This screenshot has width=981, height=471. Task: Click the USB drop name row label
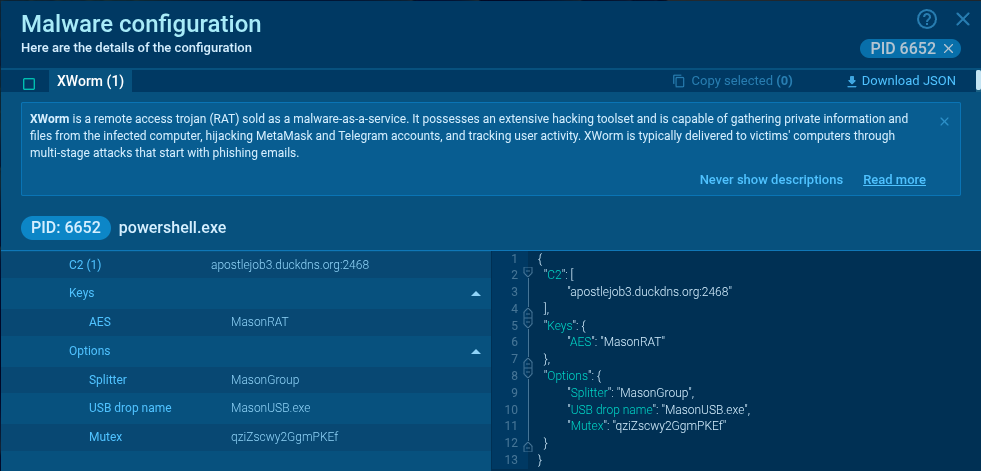pos(130,408)
